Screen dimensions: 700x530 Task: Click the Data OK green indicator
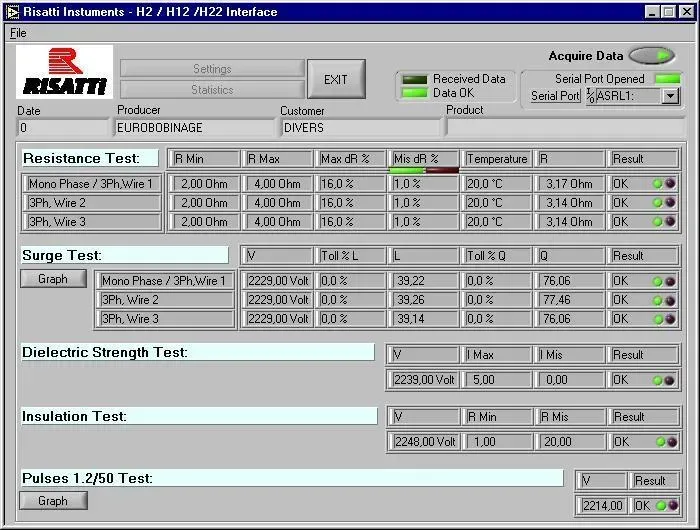(x=413, y=93)
